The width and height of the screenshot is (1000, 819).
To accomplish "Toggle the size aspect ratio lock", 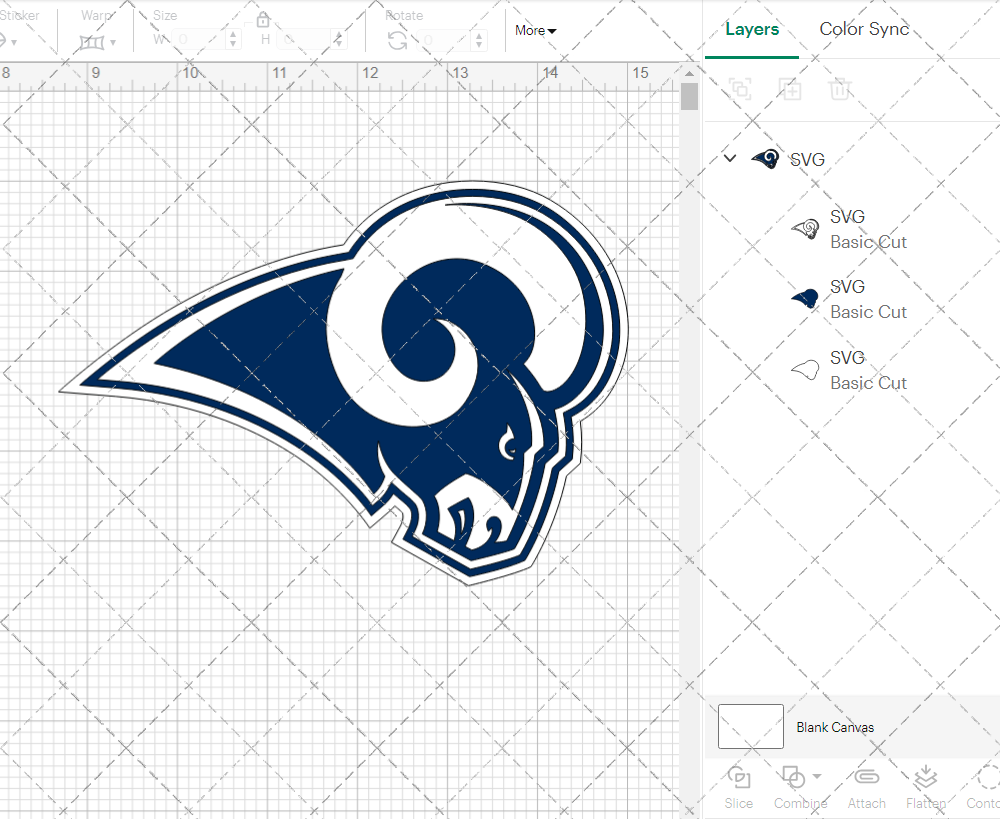I will pyautogui.click(x=263, y=21).
